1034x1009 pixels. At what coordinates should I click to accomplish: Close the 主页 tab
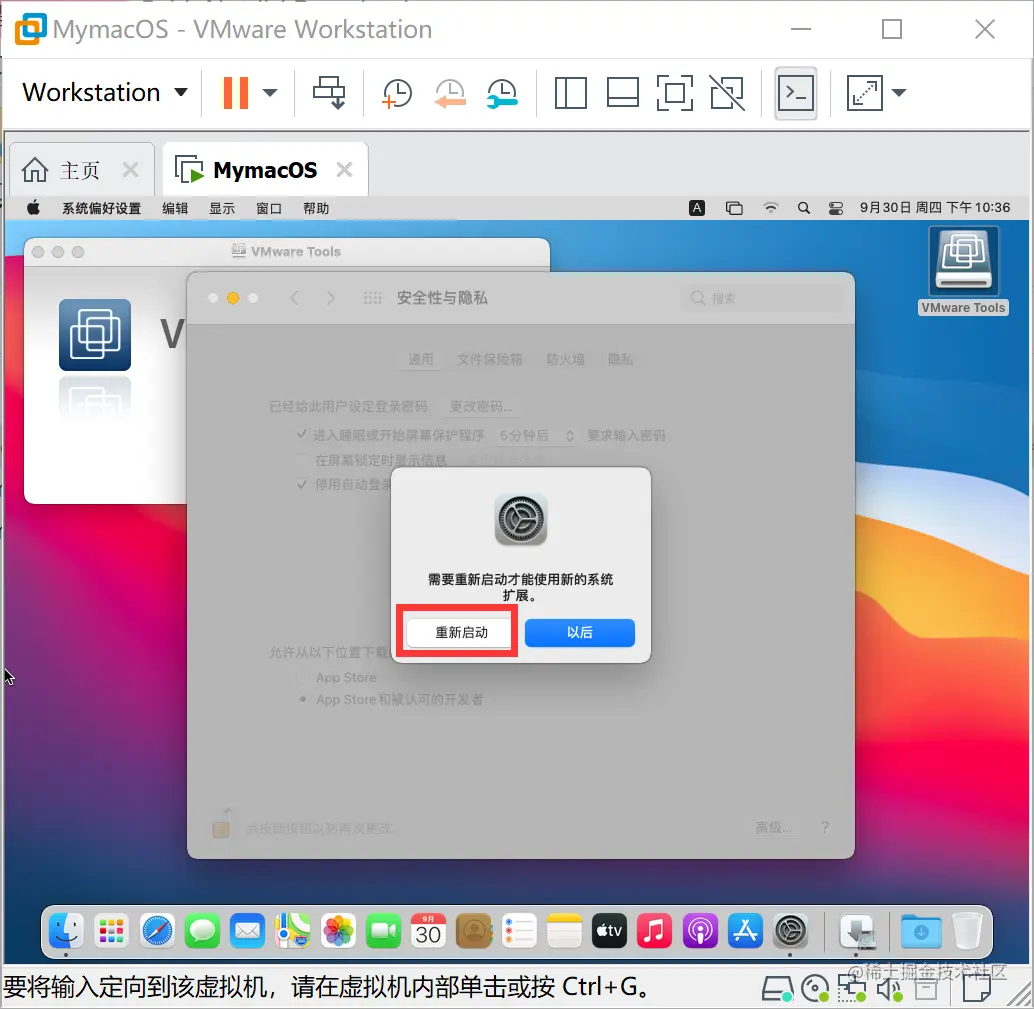coord(131,170)
